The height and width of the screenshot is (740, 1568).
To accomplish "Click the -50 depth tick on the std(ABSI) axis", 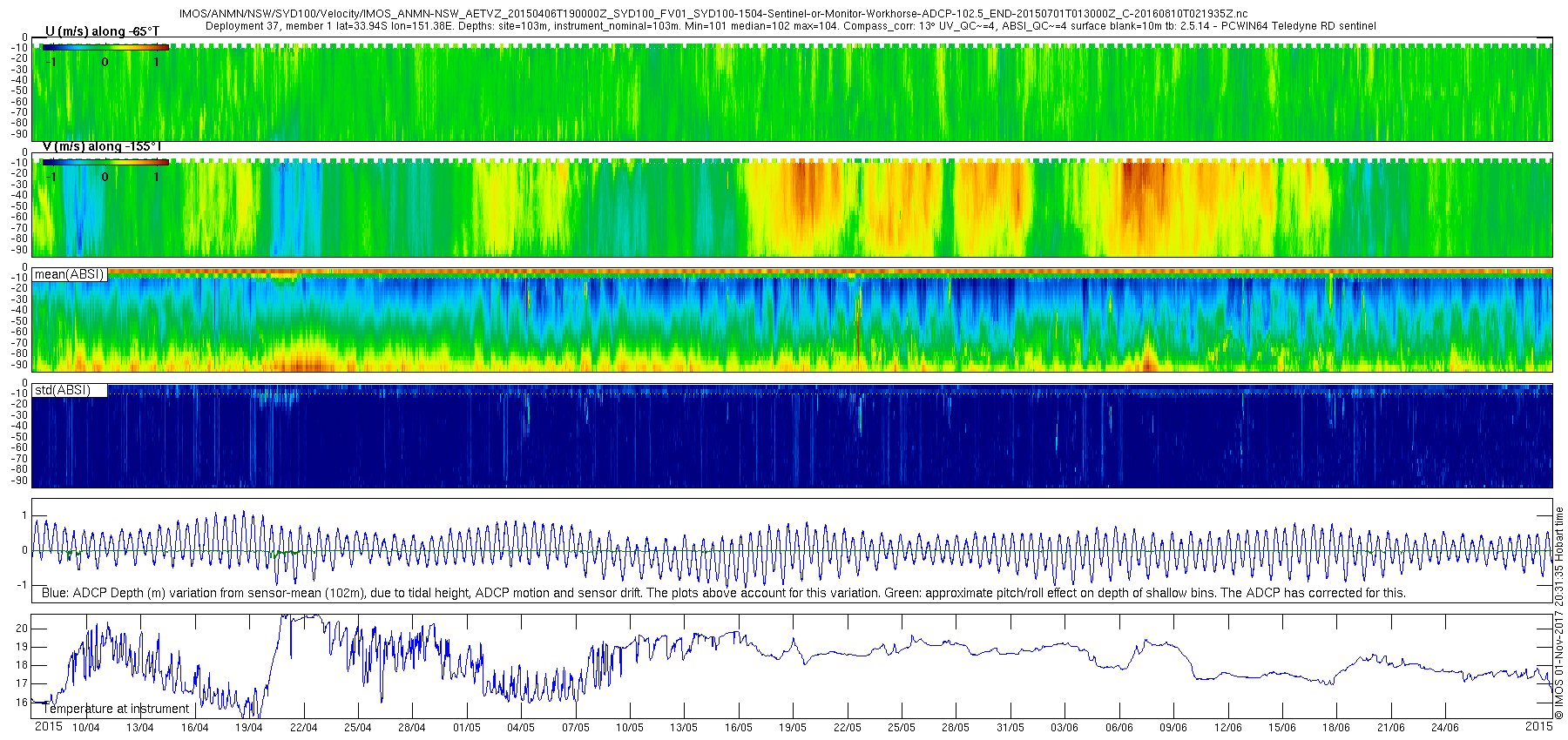I will coord(19,437).
